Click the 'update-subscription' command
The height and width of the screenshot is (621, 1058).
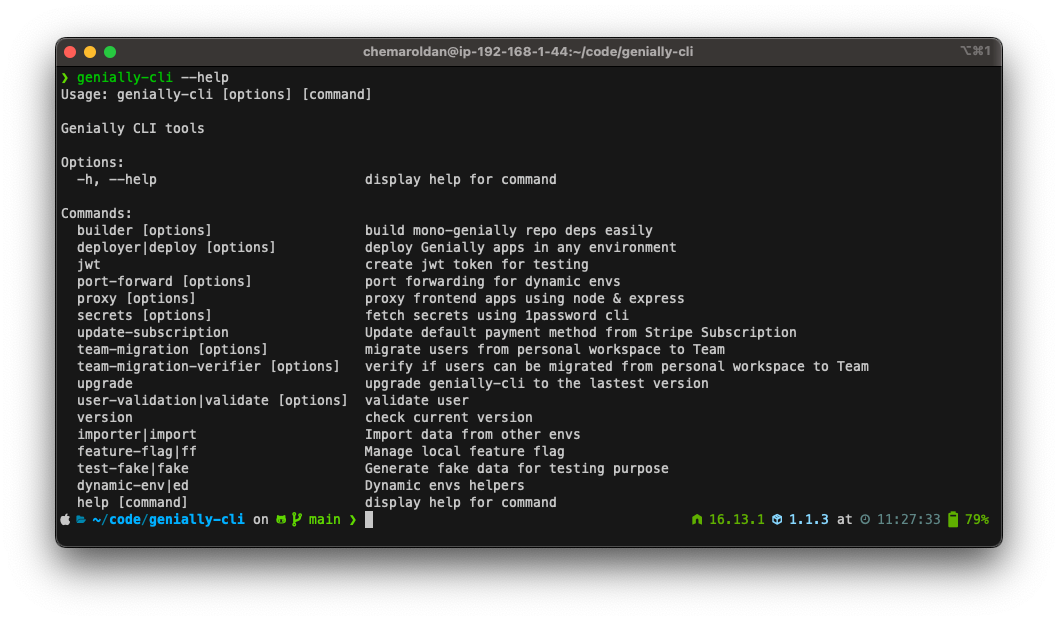tap(152, 333)
